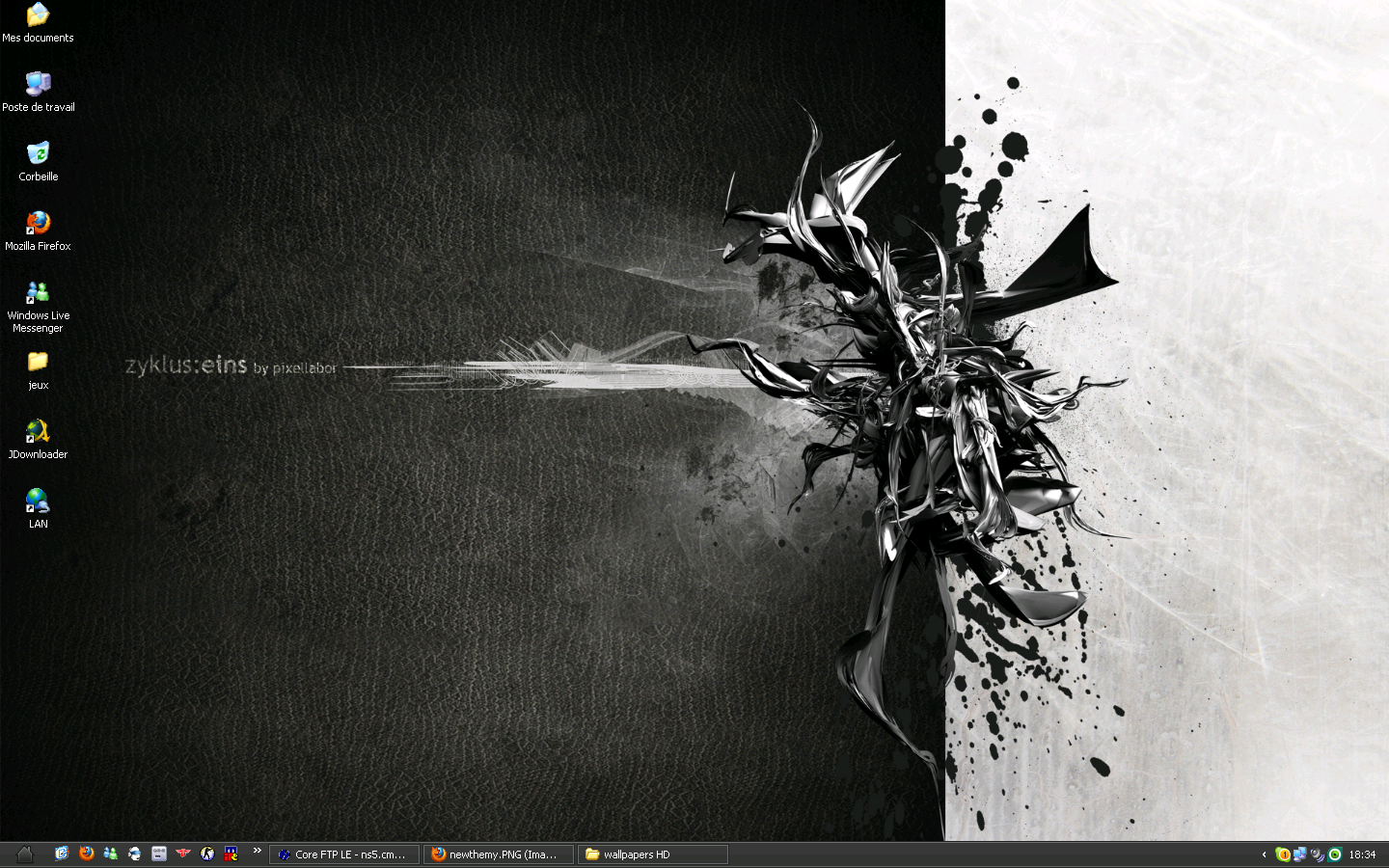The width and height of the screenshot is (1389, 868).
Task: Click the red winged quick launch icon
Action: click(x=183, y=854)
